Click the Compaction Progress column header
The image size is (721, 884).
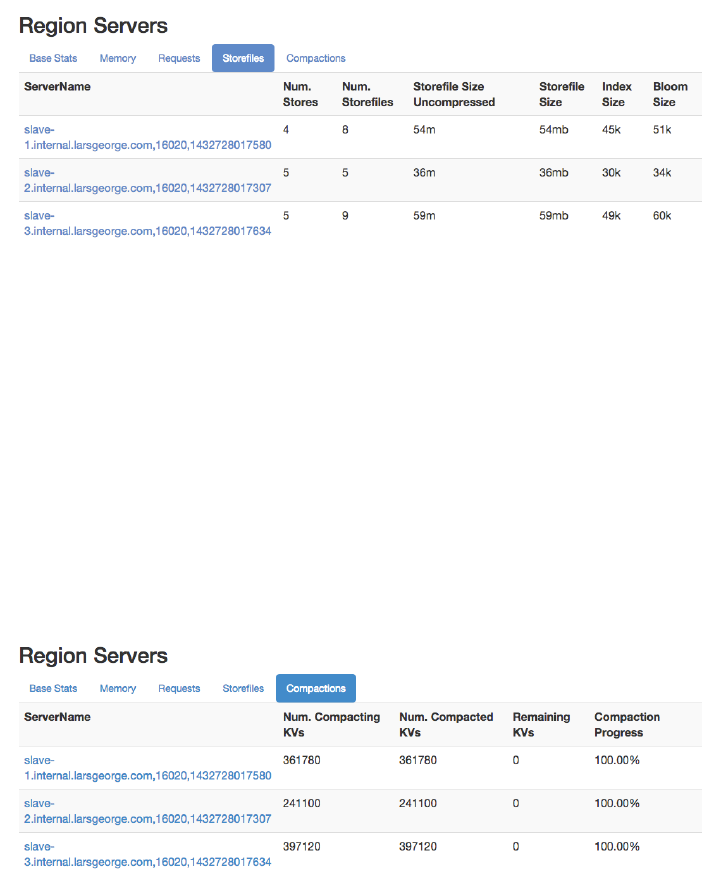(x=627, y=724)
